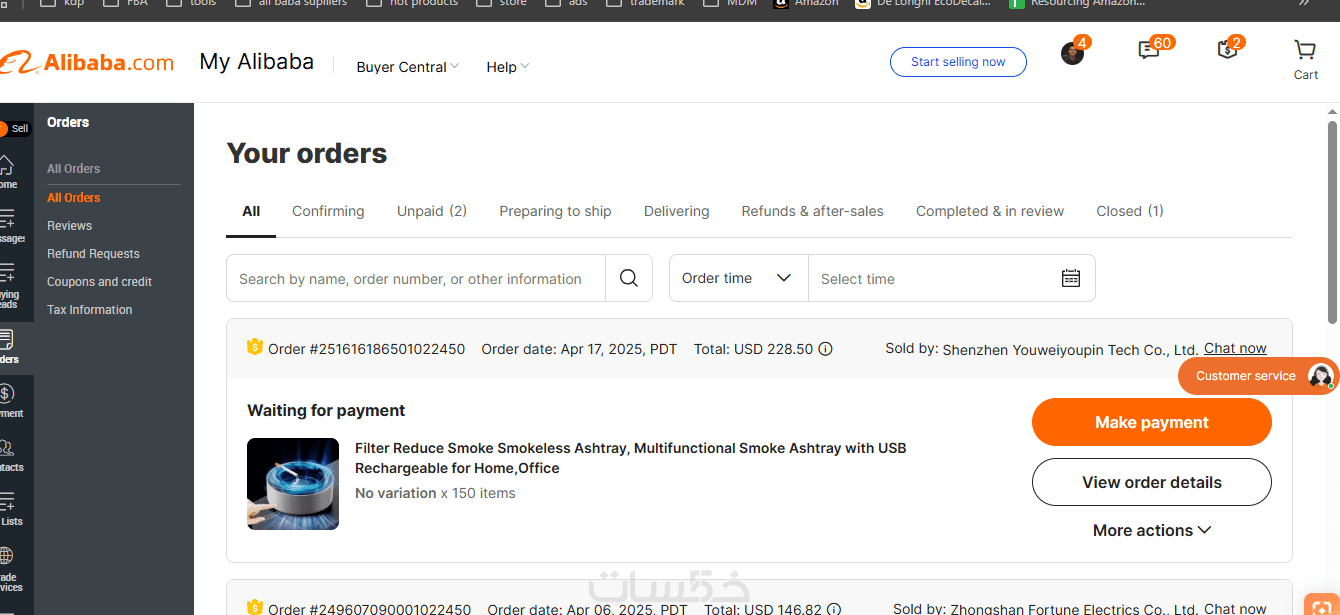
Task: Expand the Buyer Central menu
Action: pyautogui.click(x=408, y=67)
